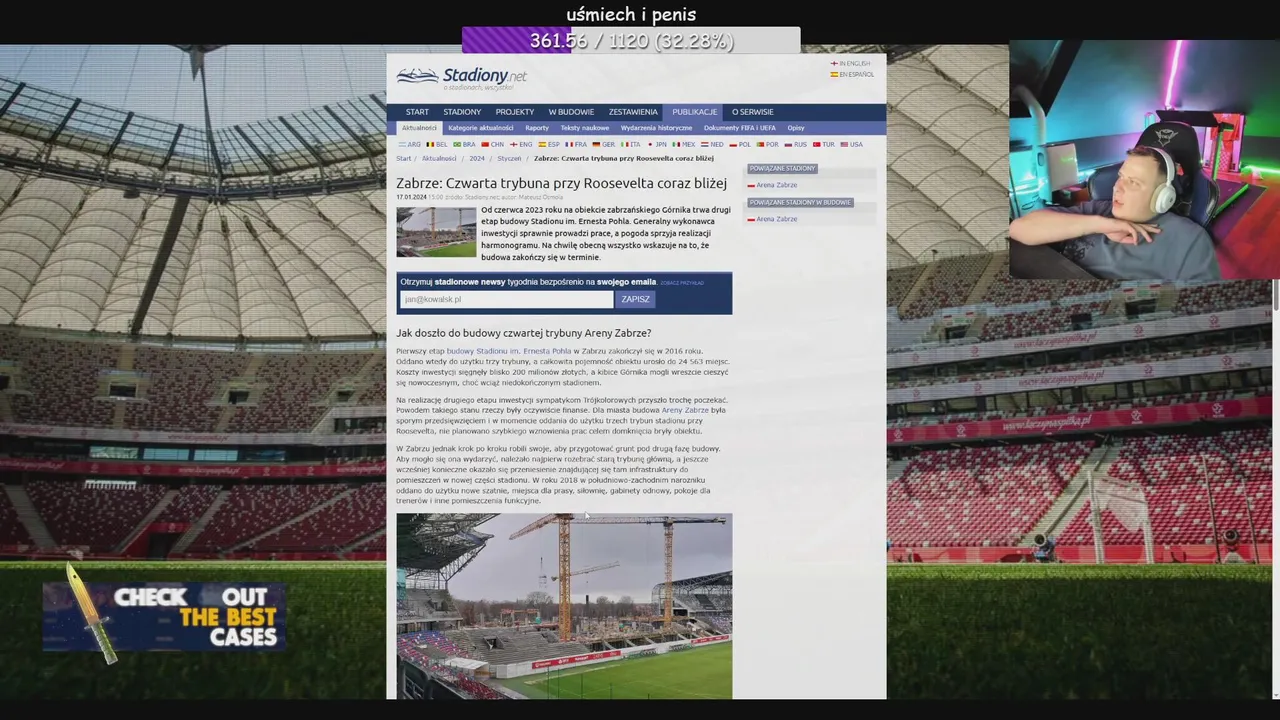Switch to the Aktualności sub-tab
Viewport: 1280px width, 720px height.
tap(419, 128)
